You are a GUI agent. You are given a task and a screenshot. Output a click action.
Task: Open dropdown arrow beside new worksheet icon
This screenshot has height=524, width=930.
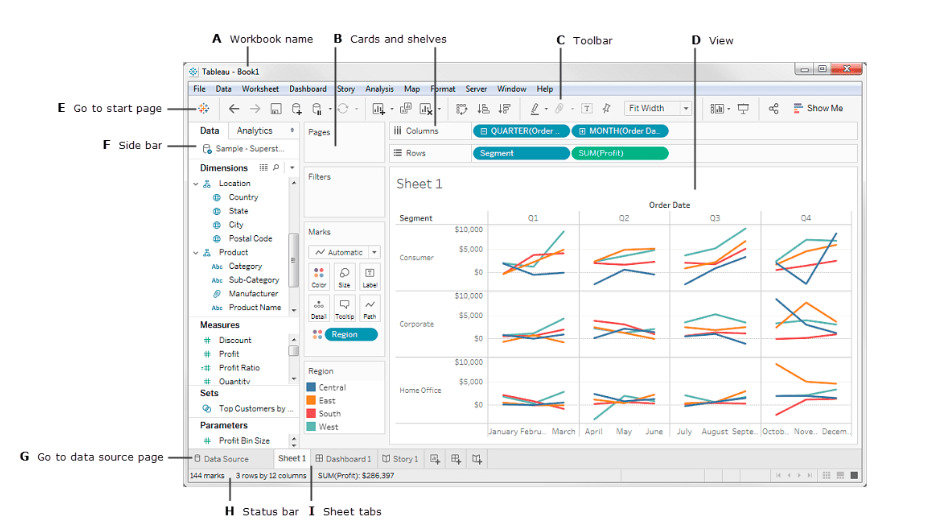click(x=391, y=109)
